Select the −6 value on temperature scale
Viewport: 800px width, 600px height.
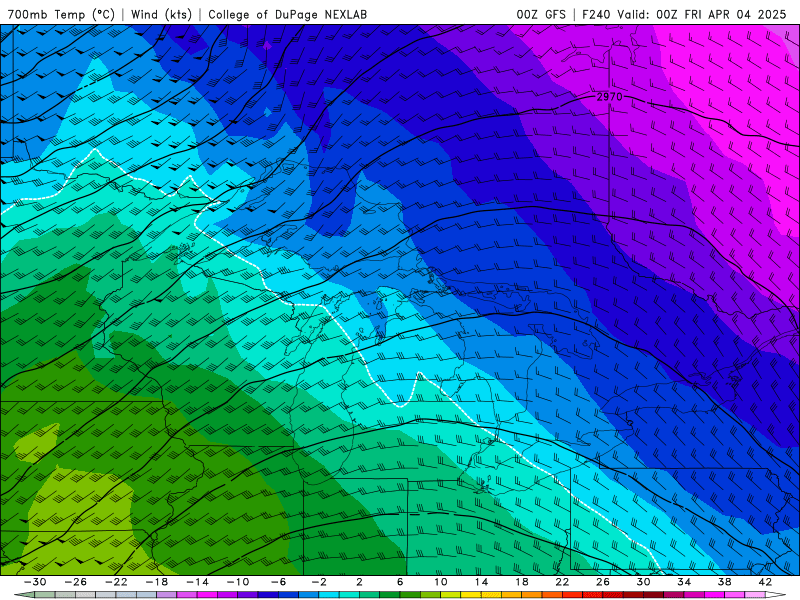coord(279,582)
